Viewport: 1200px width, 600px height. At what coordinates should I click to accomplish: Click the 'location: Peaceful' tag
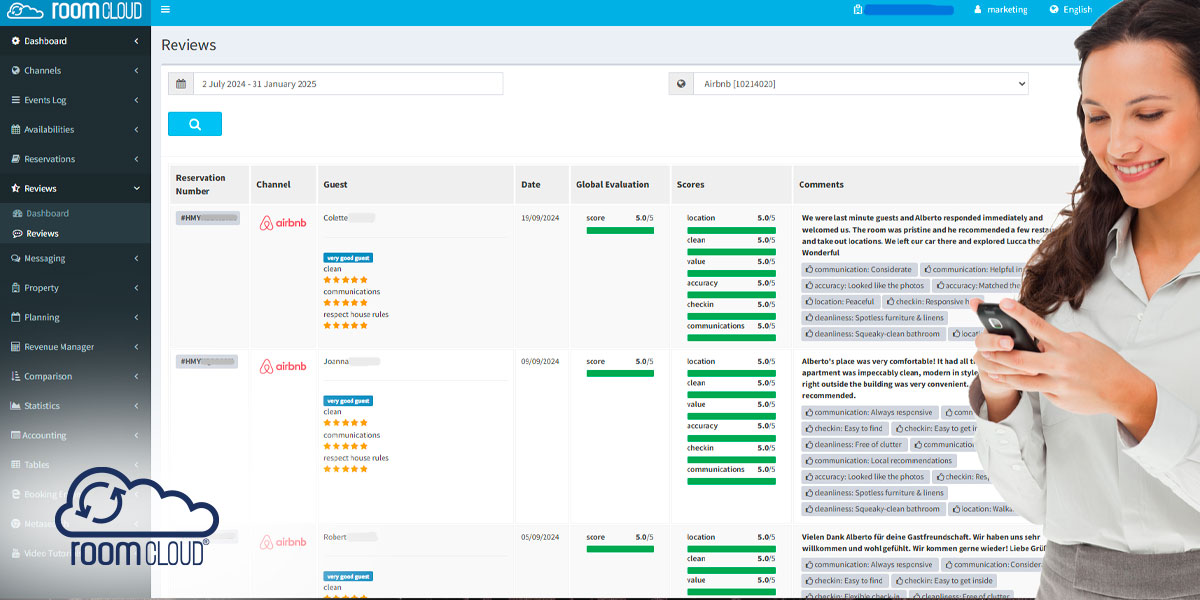click(x=841, y=301)
